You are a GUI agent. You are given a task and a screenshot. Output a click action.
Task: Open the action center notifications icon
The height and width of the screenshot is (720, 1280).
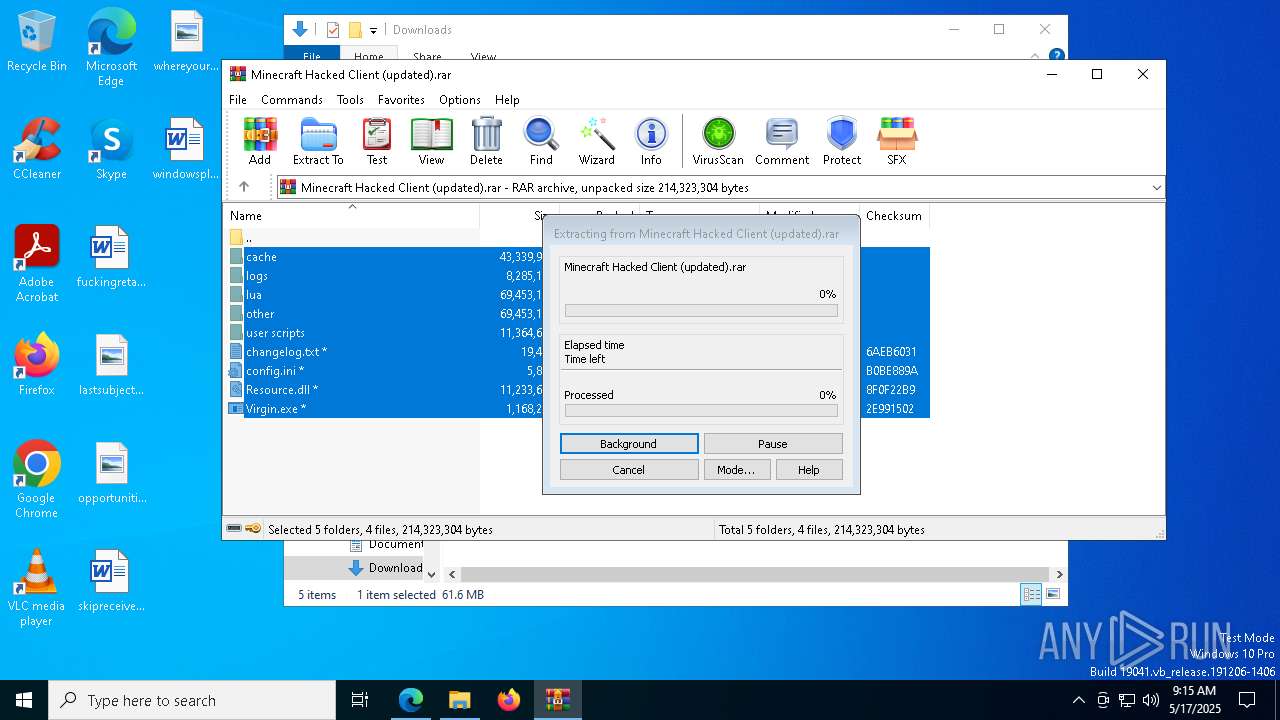[1247, 700]
